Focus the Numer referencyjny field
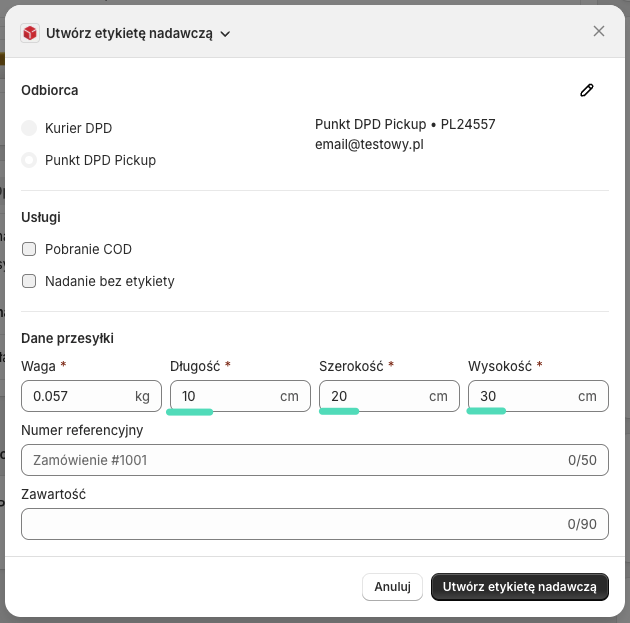 tap(290, 460)
